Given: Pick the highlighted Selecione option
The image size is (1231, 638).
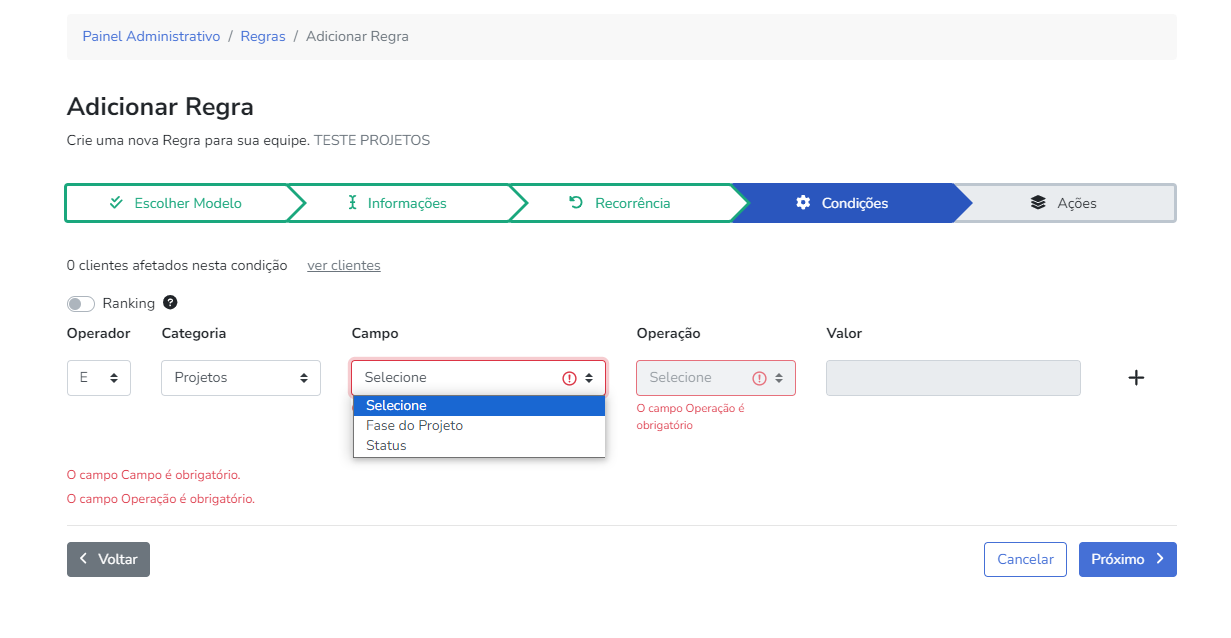Looking at the screenshot, I should click(x=396, y=405).
